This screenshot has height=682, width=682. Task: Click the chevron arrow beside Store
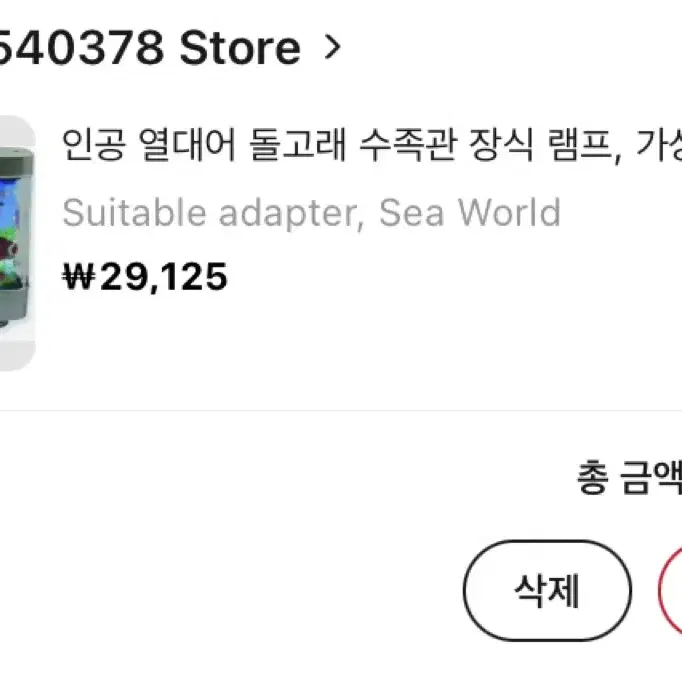coord(333,47)
